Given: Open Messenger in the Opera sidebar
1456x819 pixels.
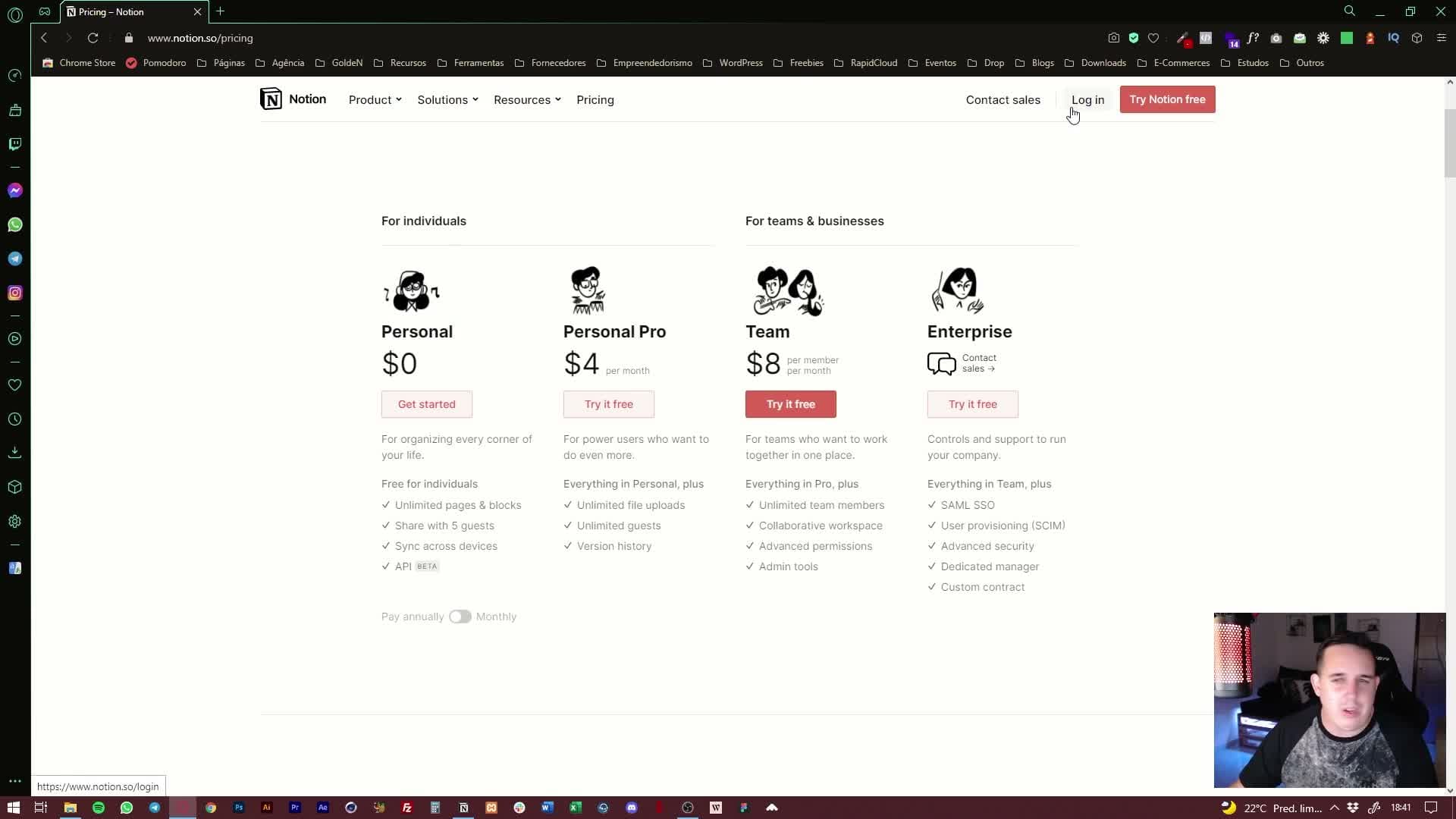Looking at the screenshot, I should tap(15, 190).
